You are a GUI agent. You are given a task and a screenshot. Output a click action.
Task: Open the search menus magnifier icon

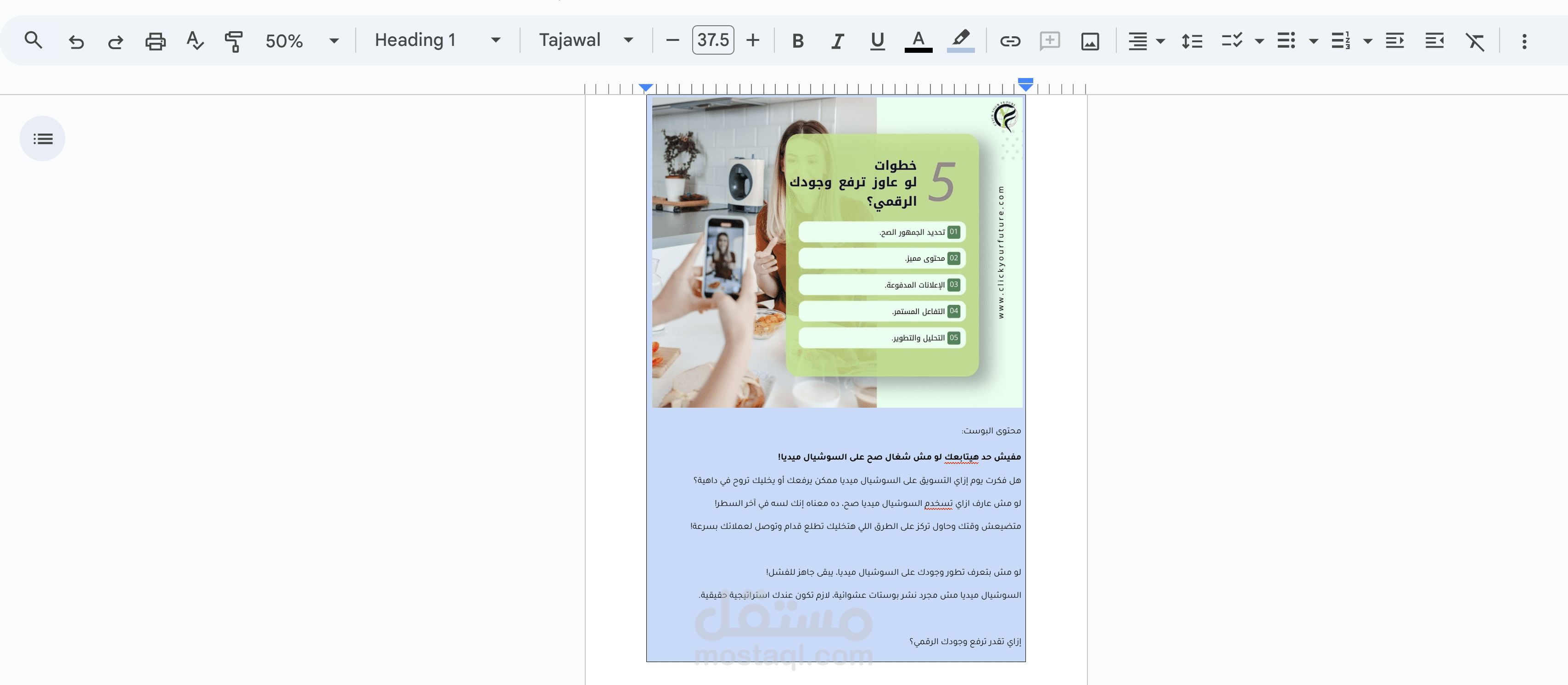[33, 41]
